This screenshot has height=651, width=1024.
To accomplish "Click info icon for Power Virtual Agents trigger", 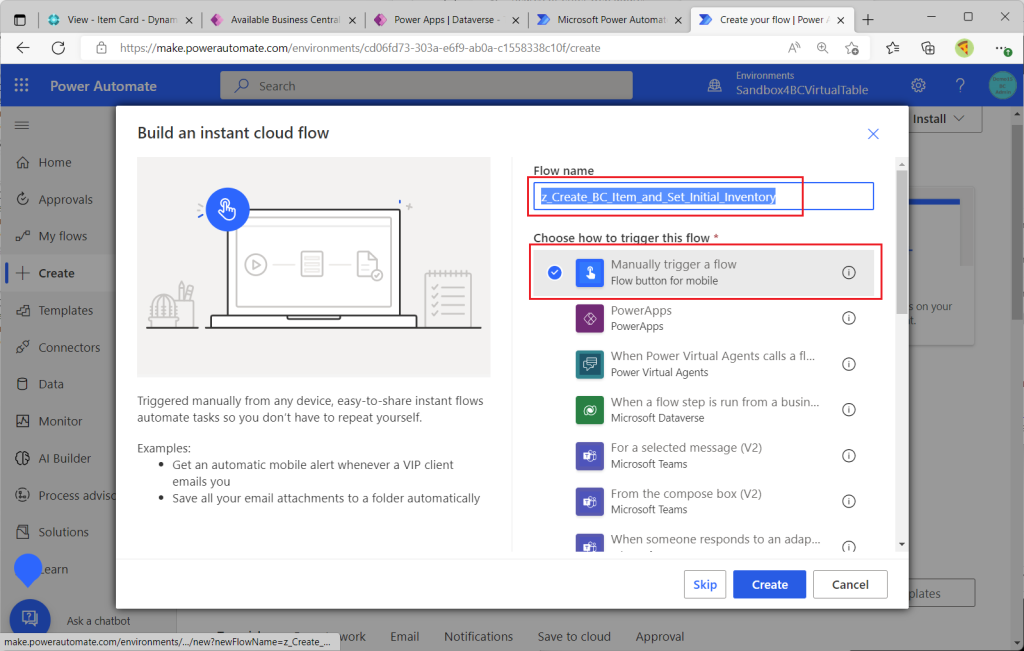I will pos(848,364).
